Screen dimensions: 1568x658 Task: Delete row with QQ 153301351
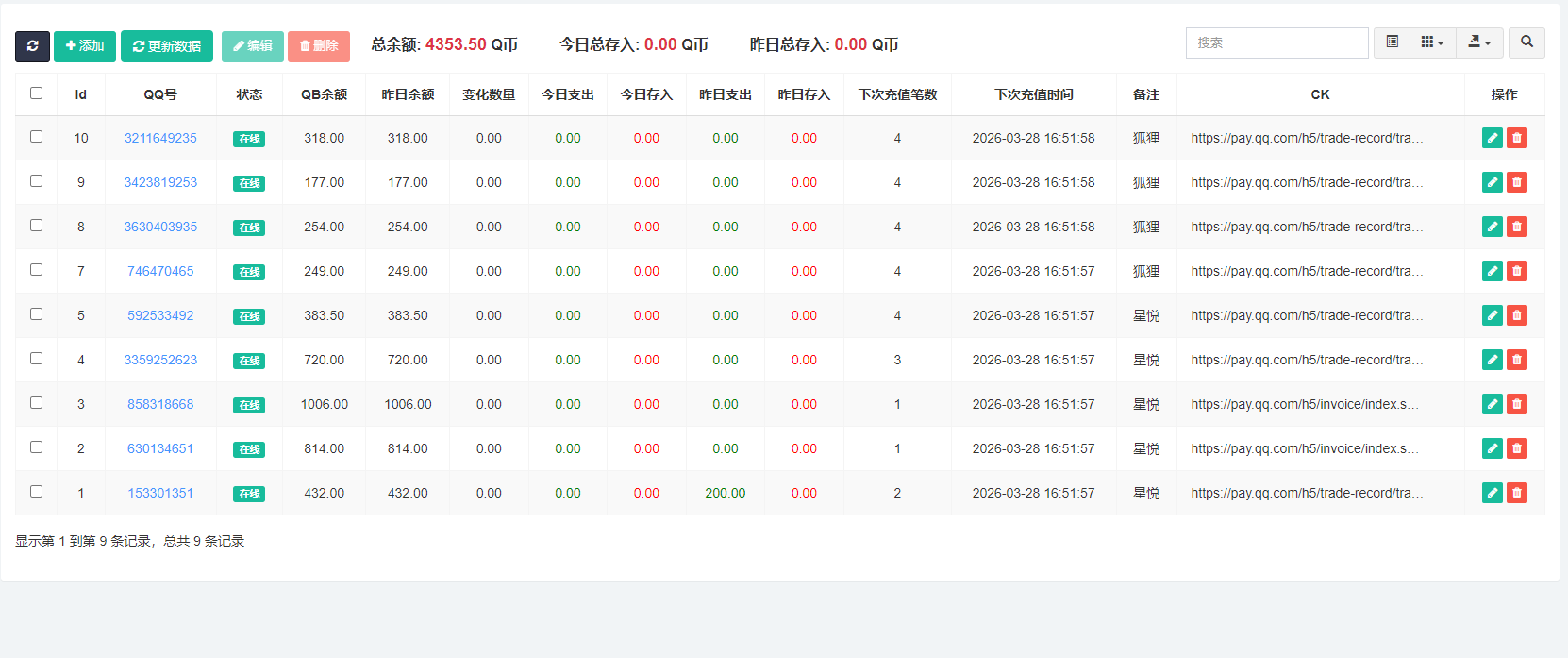1516,493
